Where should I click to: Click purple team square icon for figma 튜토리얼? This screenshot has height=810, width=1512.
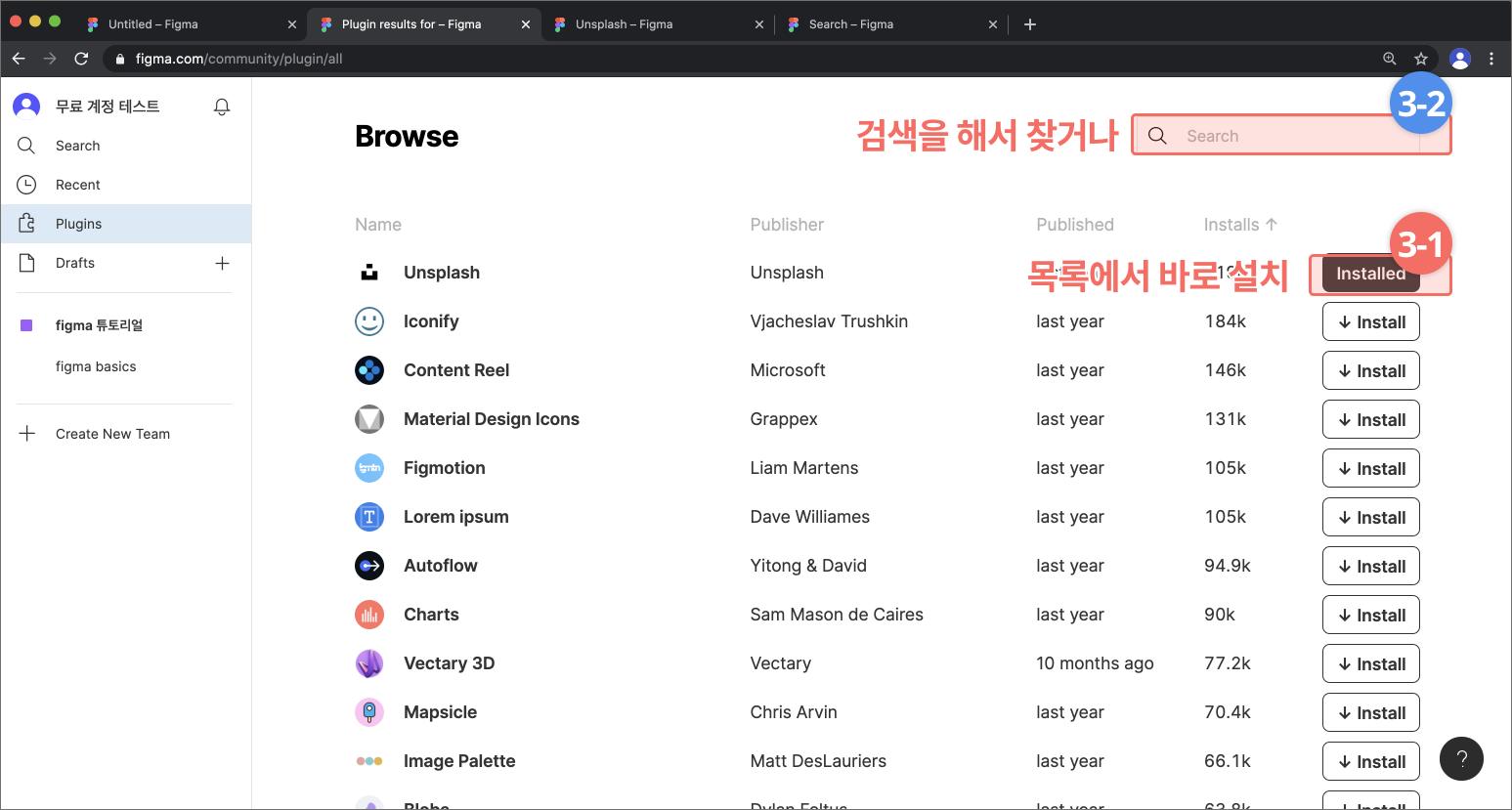tap(26, 325)
